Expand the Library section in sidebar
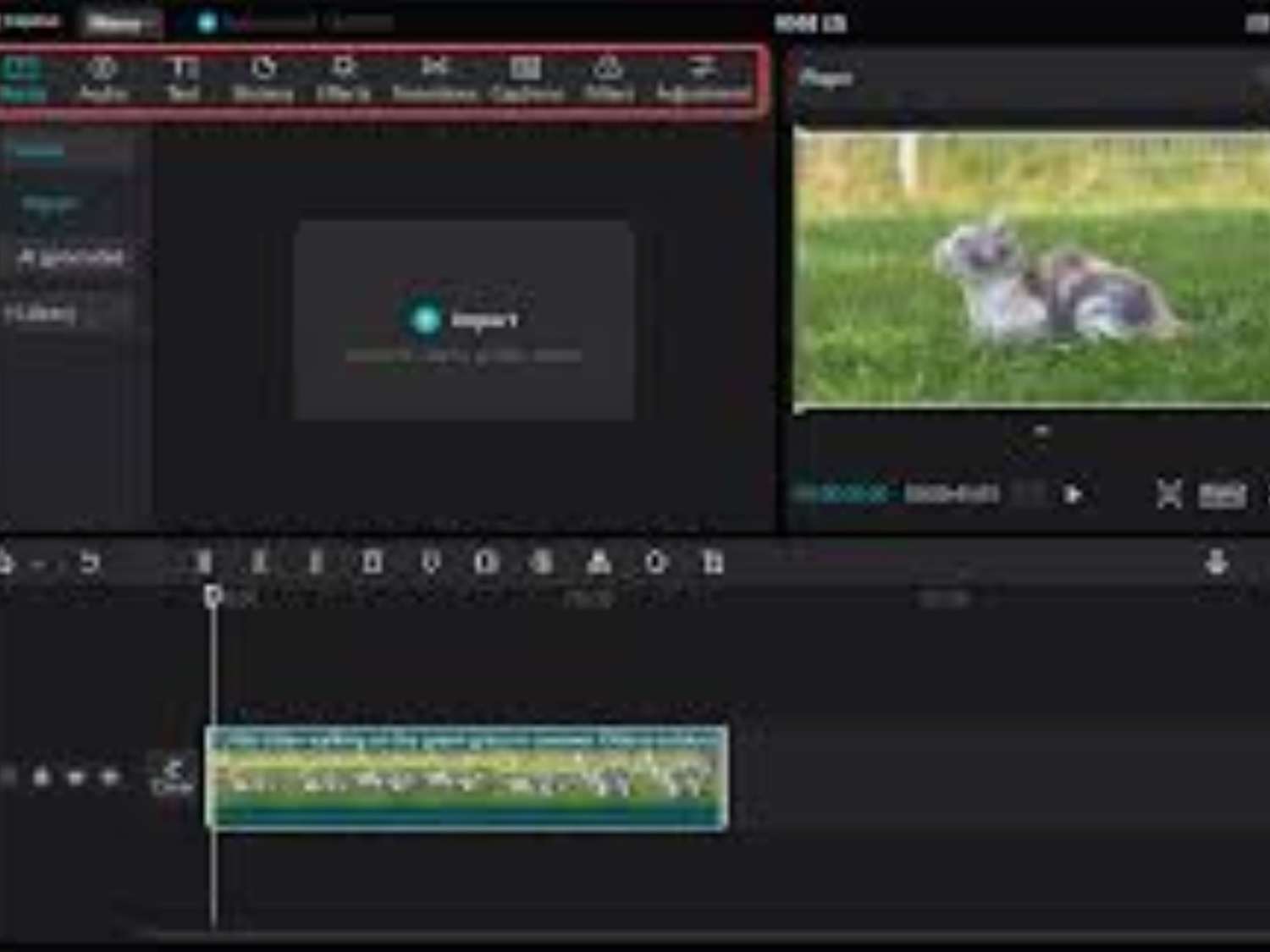Image resolution: width=1270 pixels, height=952 pixels. pos(42,314)
